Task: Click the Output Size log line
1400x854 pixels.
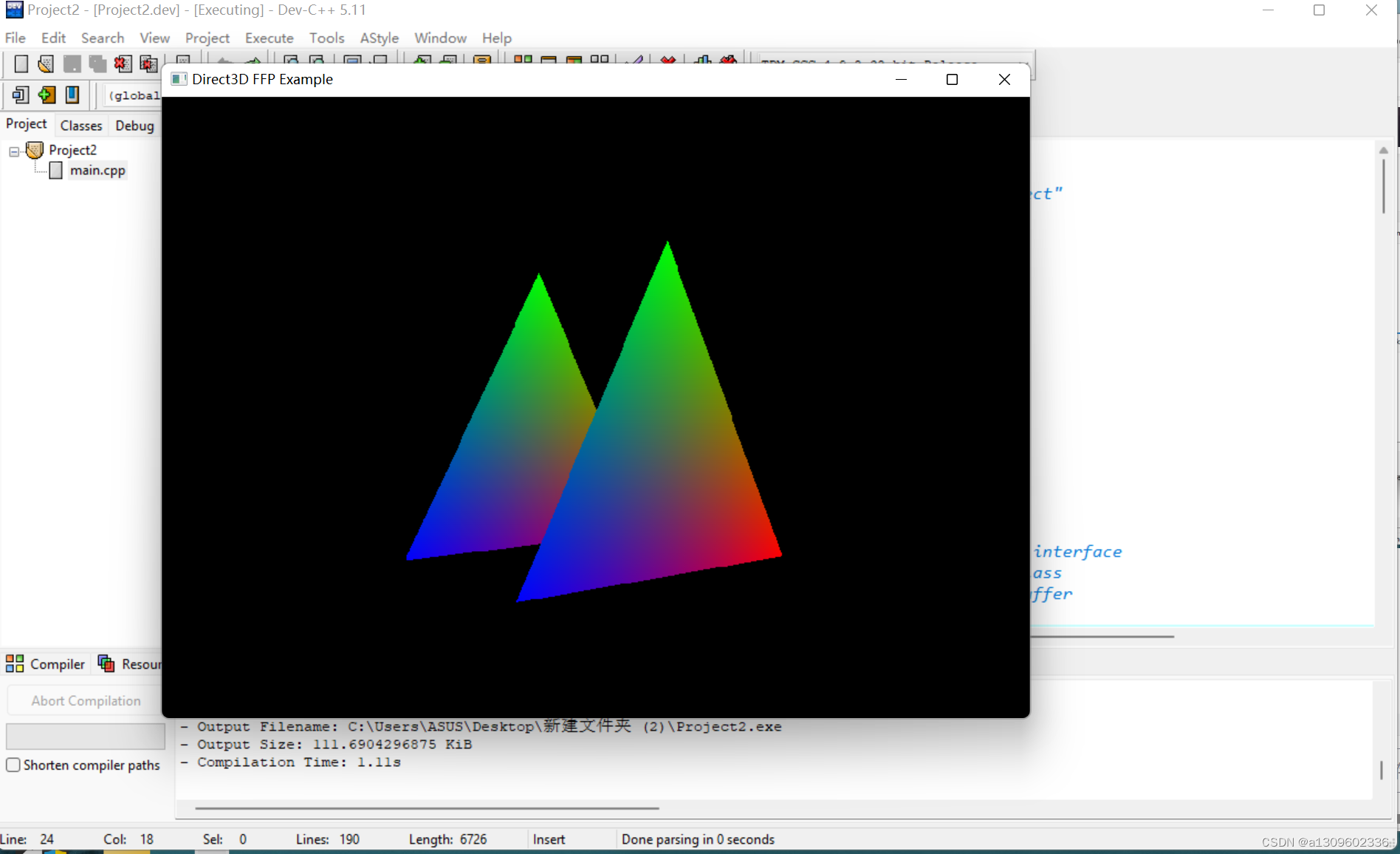Action: (x=326, y=745)
